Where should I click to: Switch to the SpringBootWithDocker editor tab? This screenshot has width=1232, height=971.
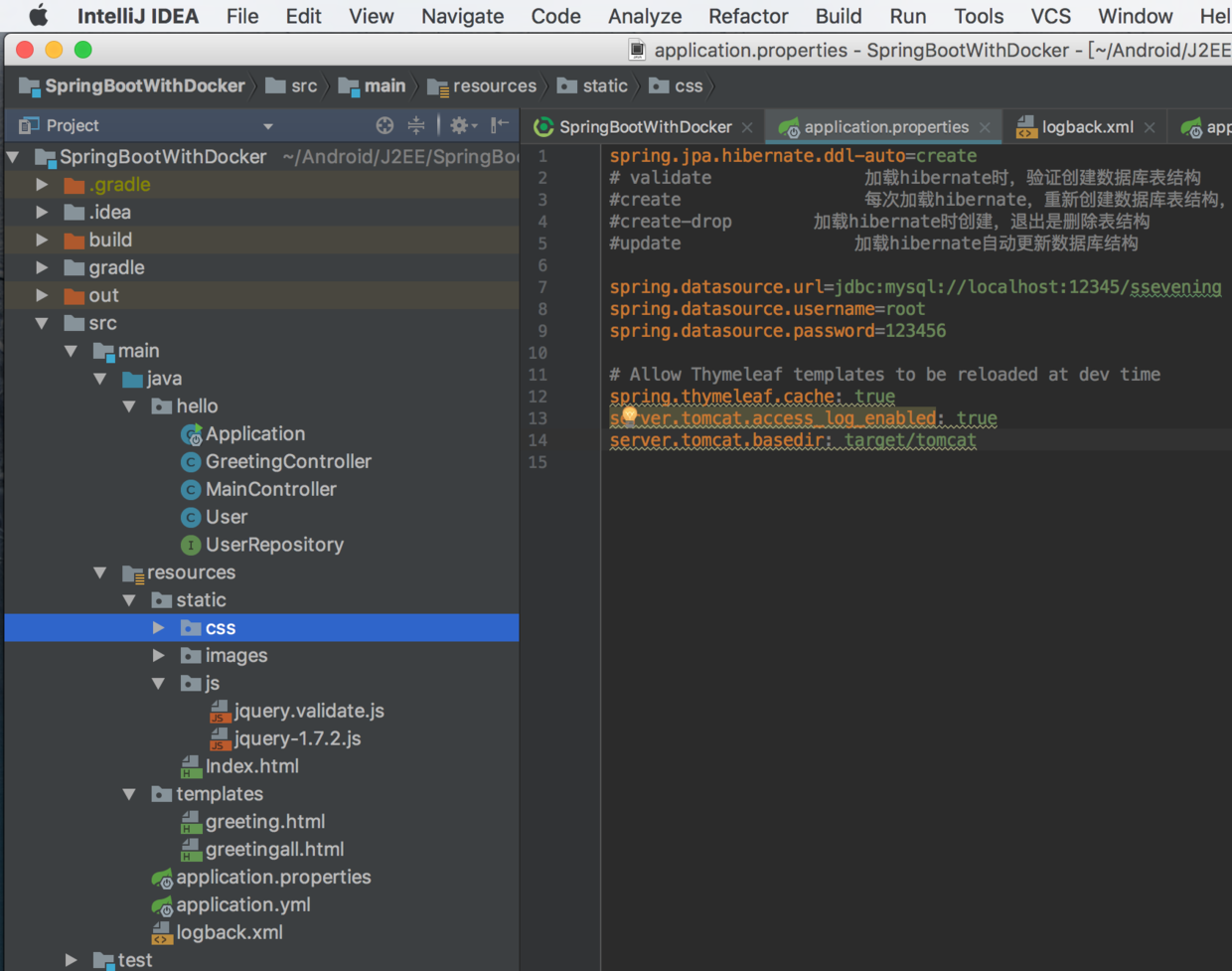[x=645, y=127]
